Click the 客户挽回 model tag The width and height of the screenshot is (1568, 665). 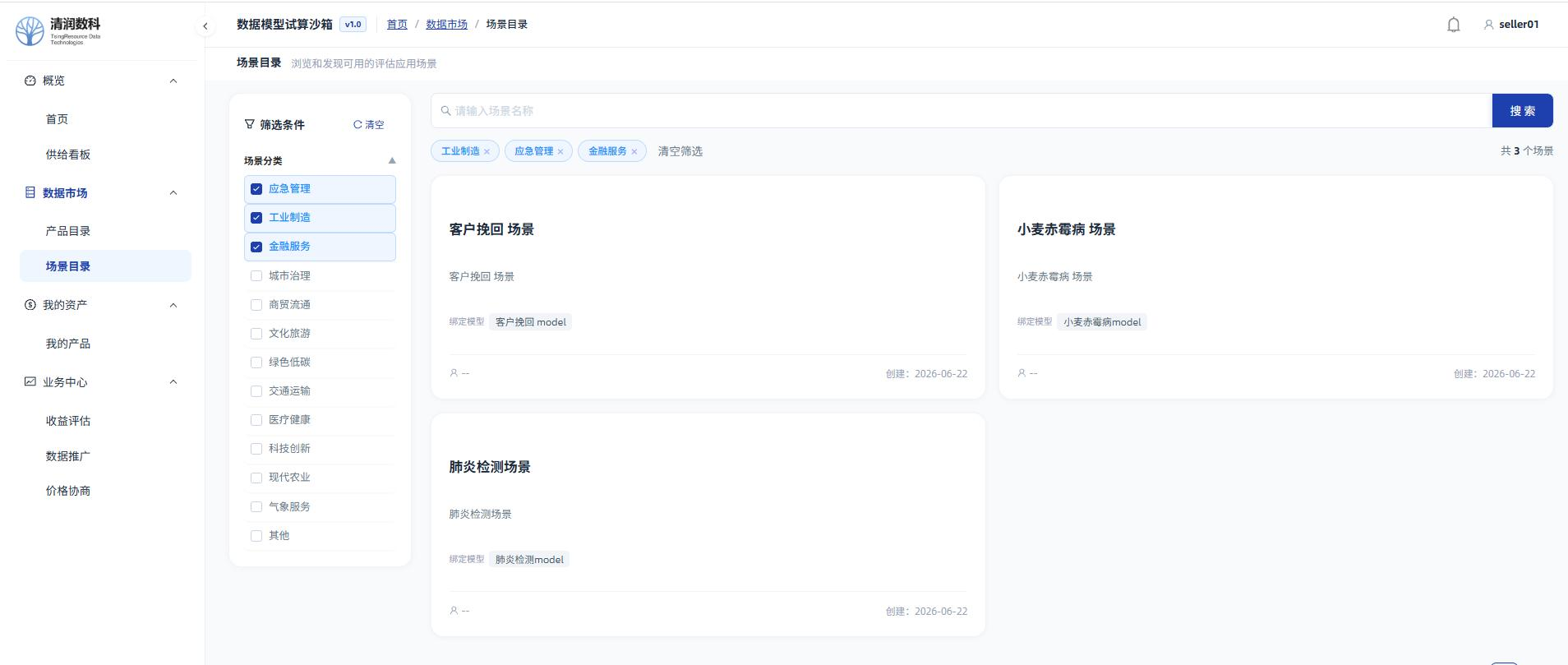coord(530,322)
